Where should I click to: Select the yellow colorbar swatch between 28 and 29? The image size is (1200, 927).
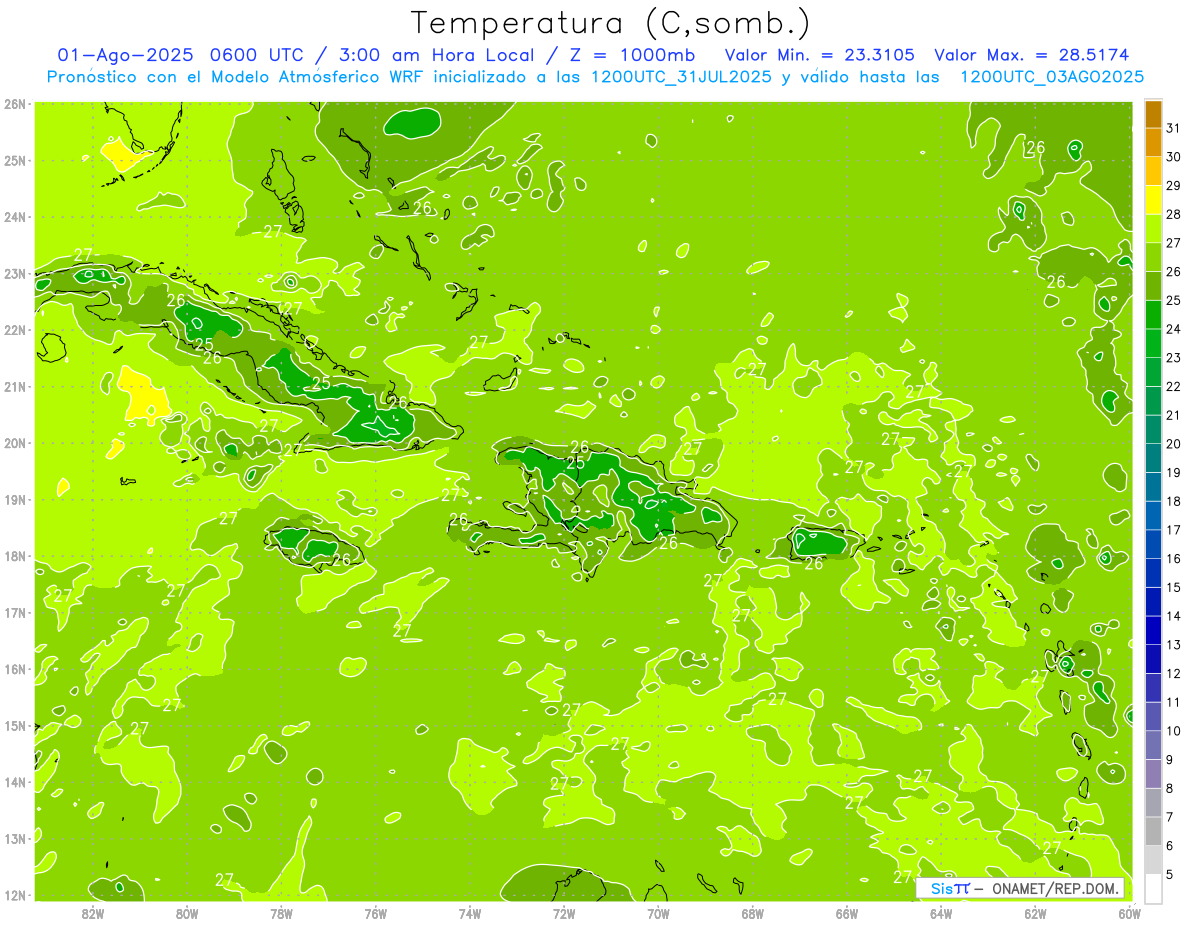pos(1154,200)
